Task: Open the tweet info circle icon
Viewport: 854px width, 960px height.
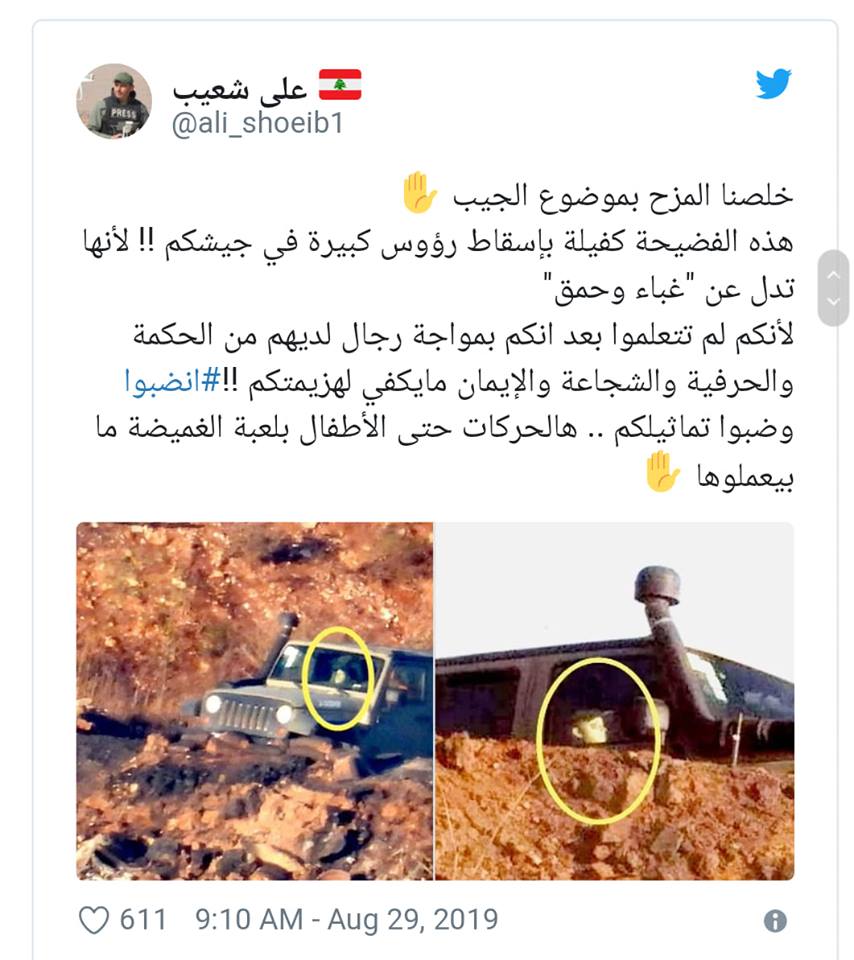Action: [x=775, y=921]
